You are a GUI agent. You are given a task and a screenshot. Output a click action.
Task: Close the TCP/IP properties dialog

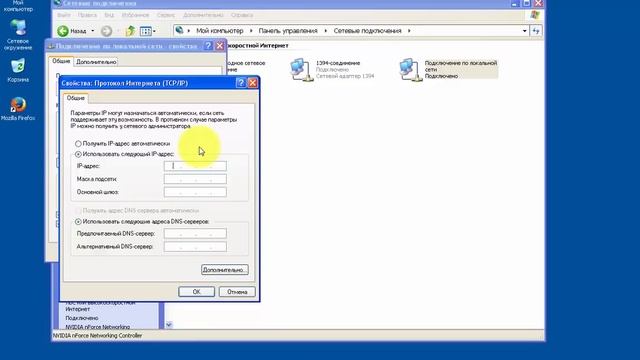pyautogui.click(x=253, y=83)
